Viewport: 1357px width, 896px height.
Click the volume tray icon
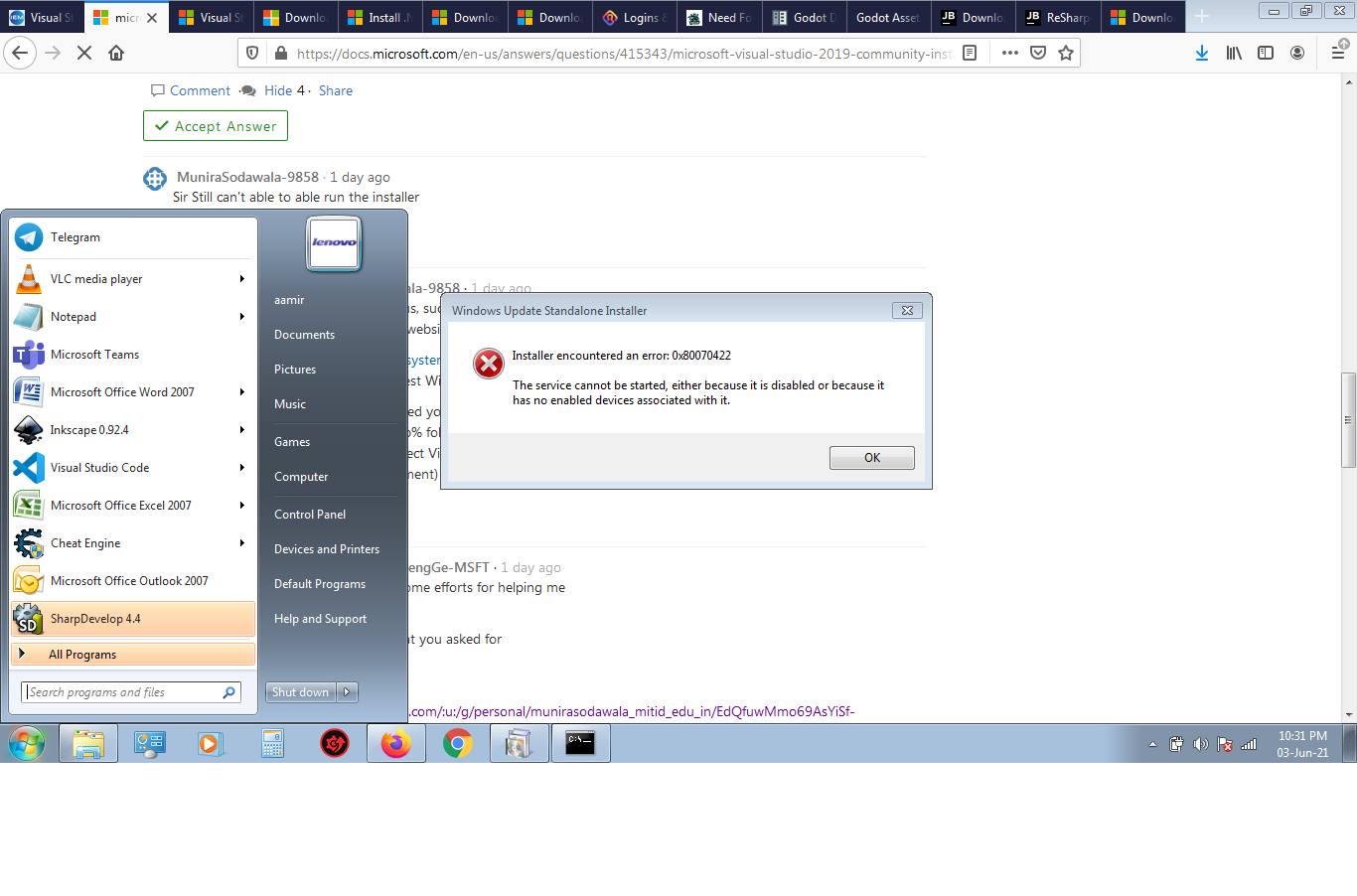1200,744
